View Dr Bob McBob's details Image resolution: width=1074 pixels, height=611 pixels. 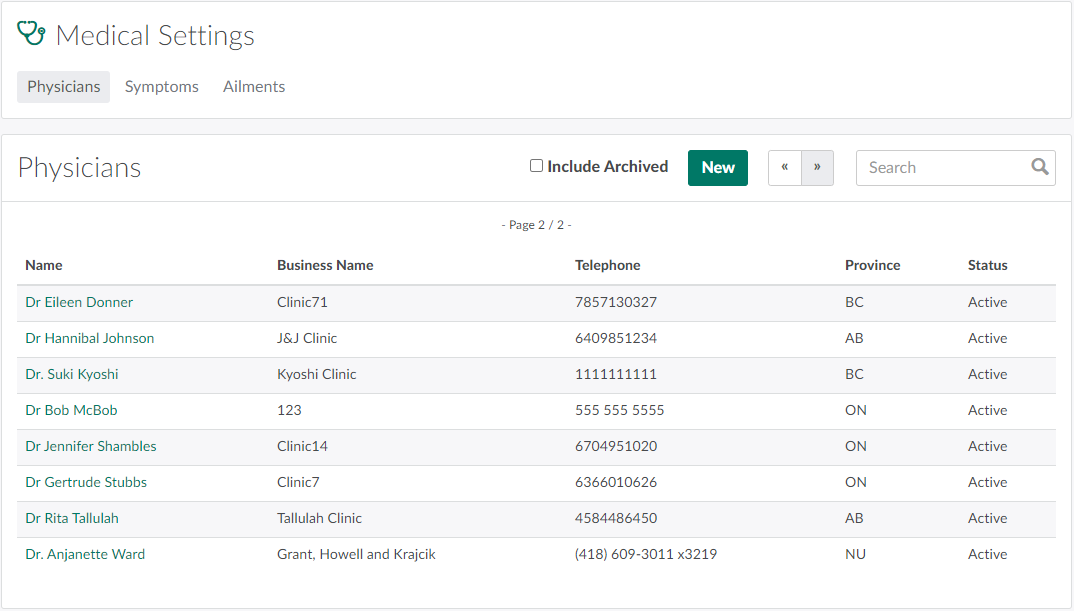tap(71, 410)
